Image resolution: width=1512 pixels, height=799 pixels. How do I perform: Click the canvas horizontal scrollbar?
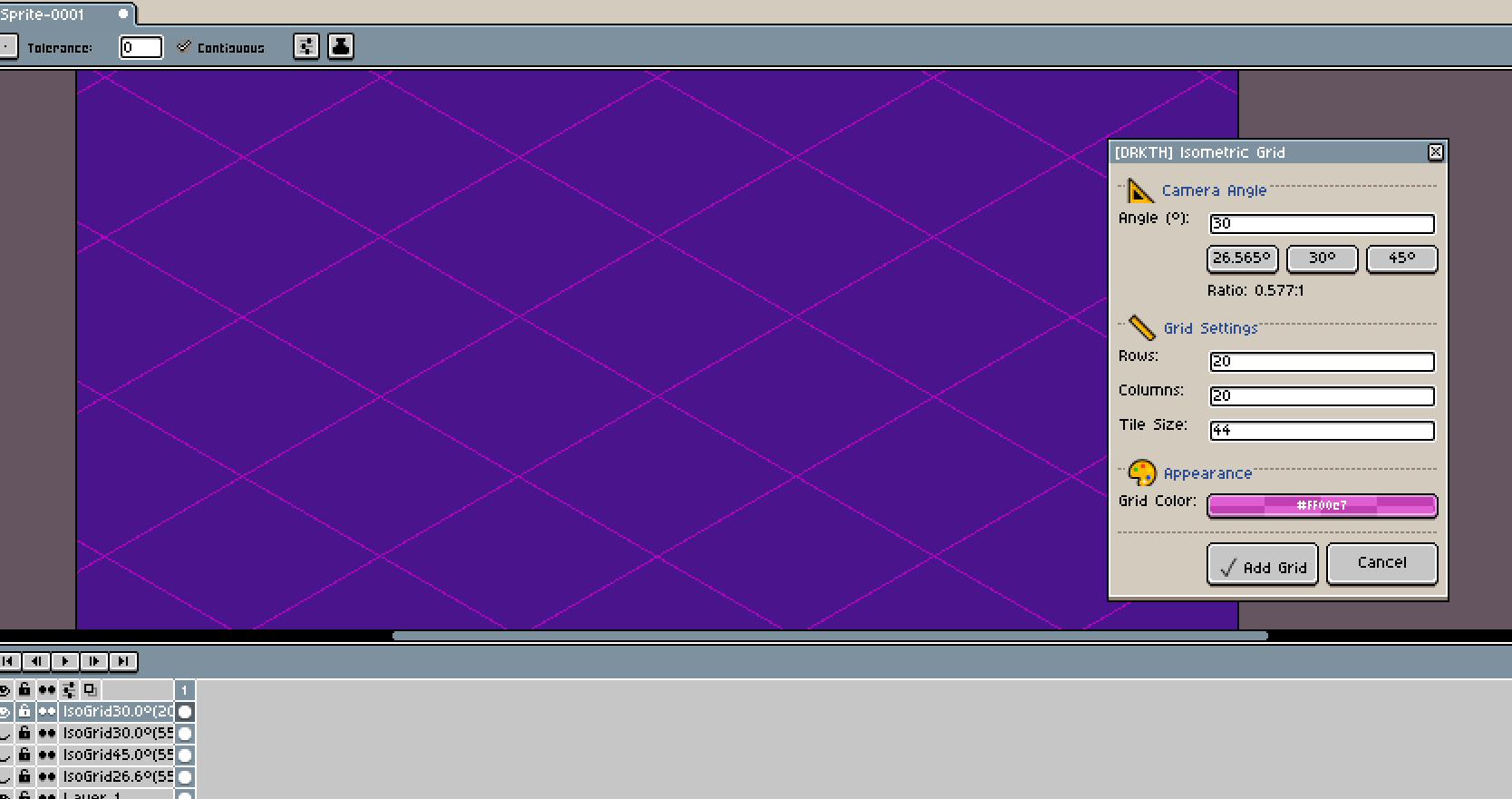pyautogui.click(x=829, y=636)
